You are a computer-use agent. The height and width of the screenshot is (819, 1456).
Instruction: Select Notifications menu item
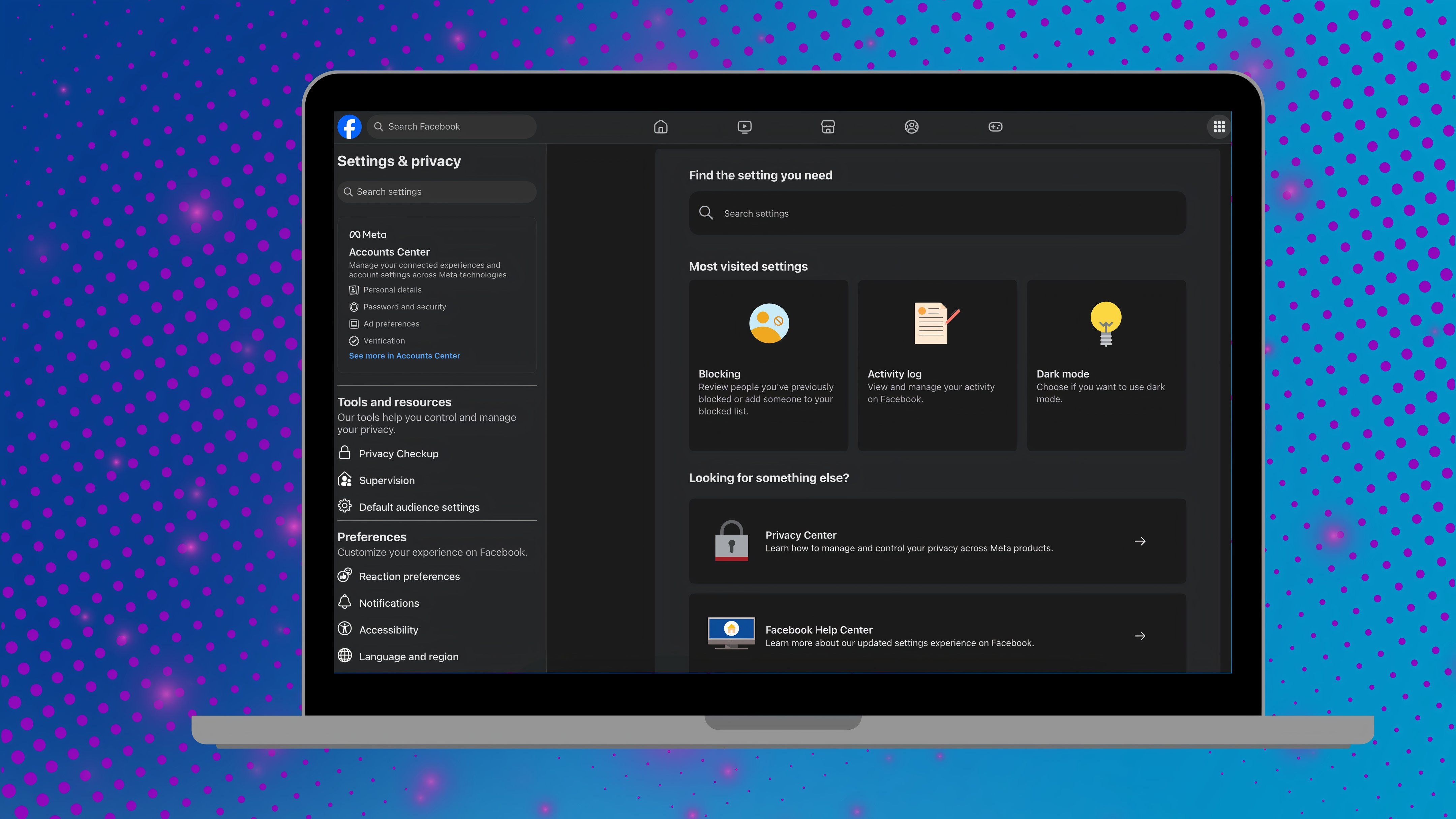pyautogui.click(x=378, y=603)
